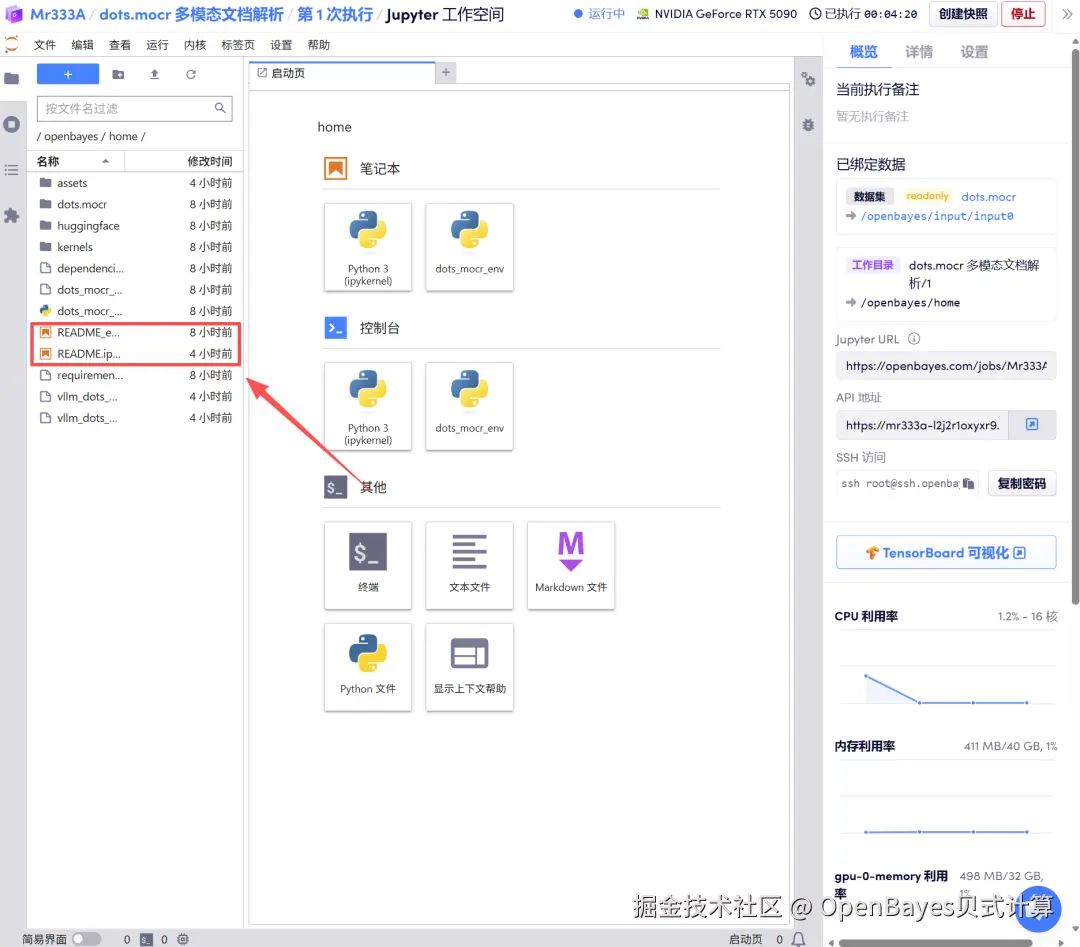Click the red 停止 button
1080x947 pixels.
(1023, 14)
